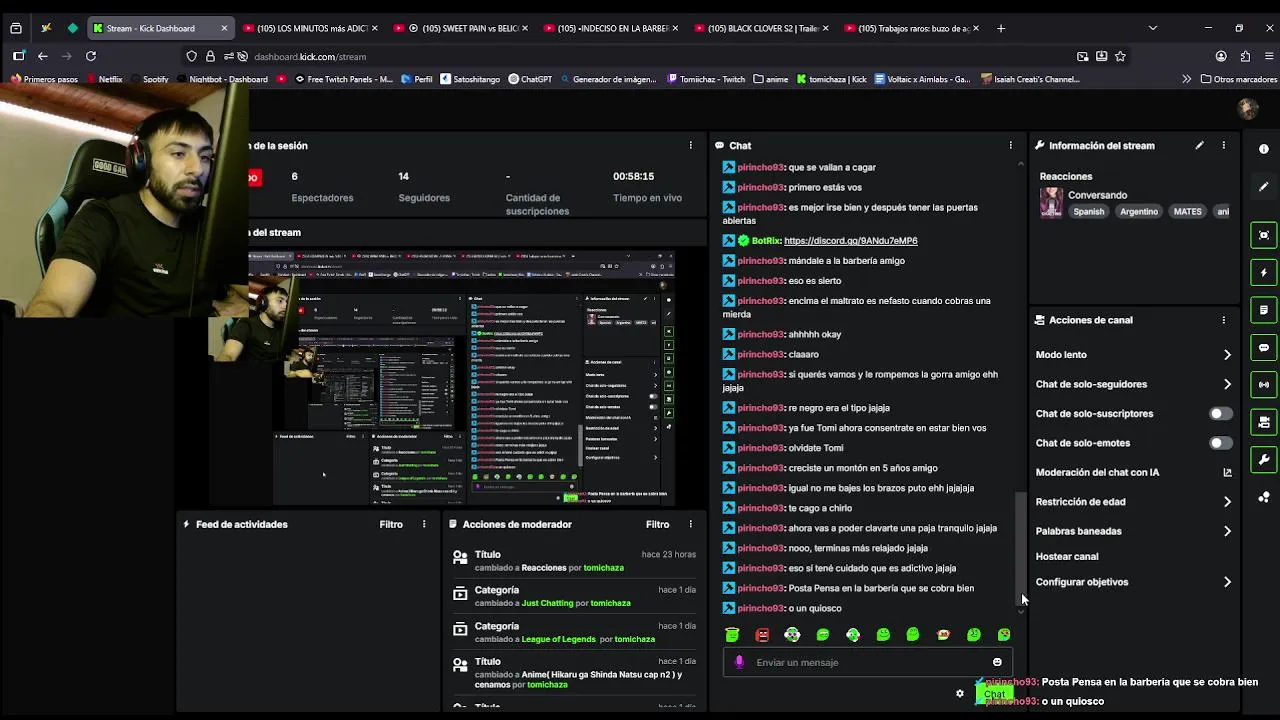Screen dimensions: 1280x720
Task: Open the Chat panel options menu
Action: 1010,145
